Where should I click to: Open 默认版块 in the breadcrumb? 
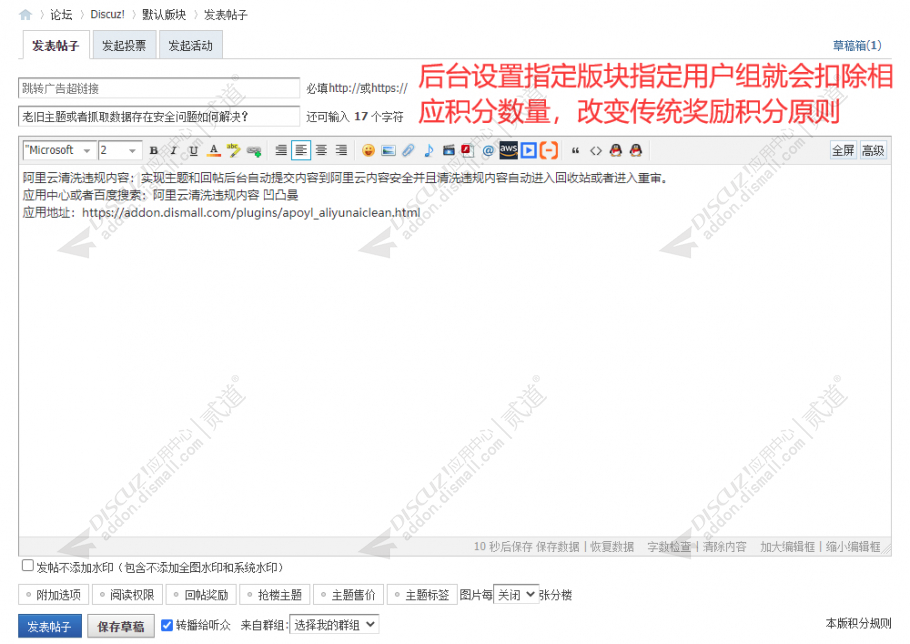click(x=164, y=15)
